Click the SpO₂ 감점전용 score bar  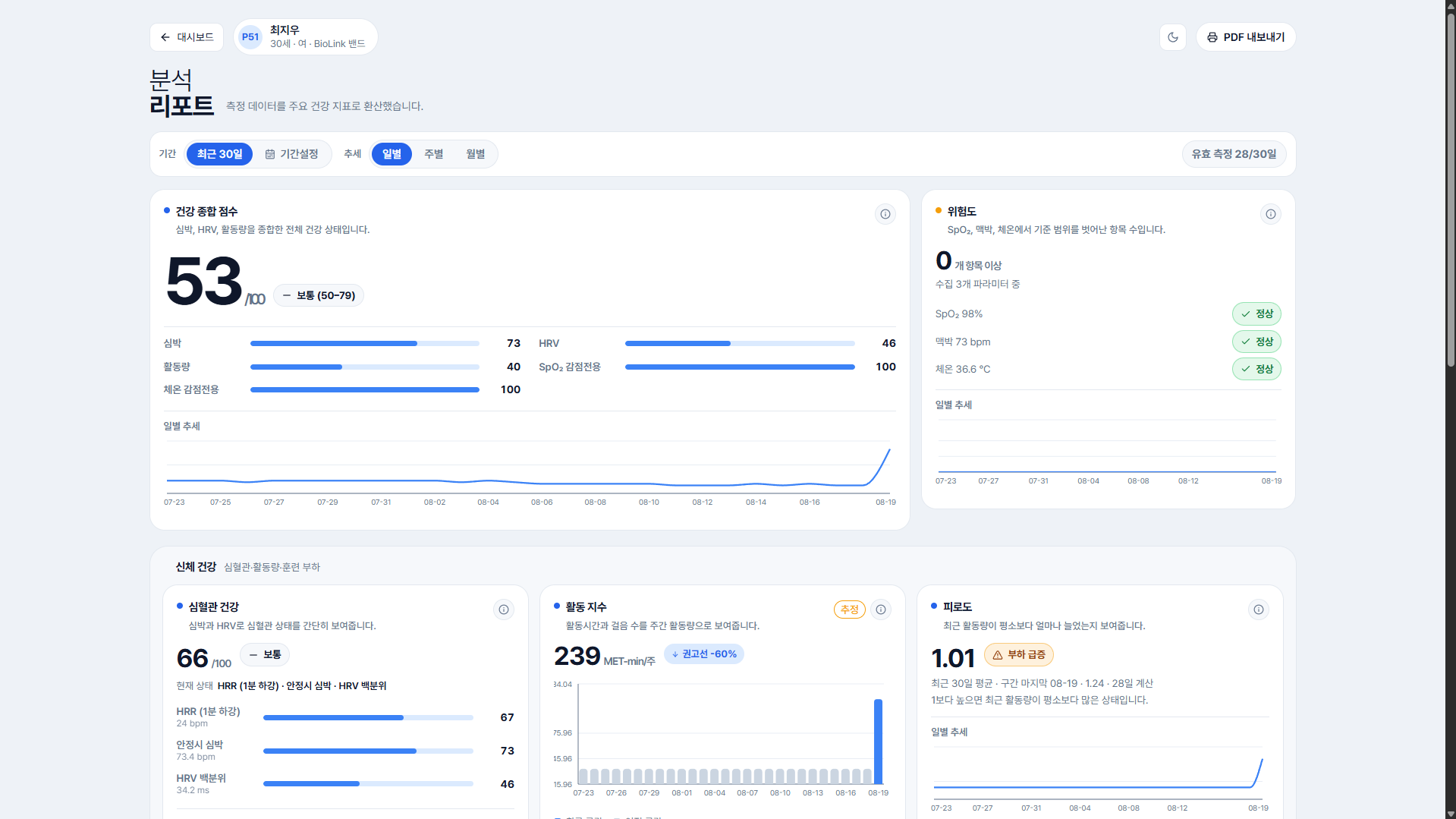tap(740, 367)
